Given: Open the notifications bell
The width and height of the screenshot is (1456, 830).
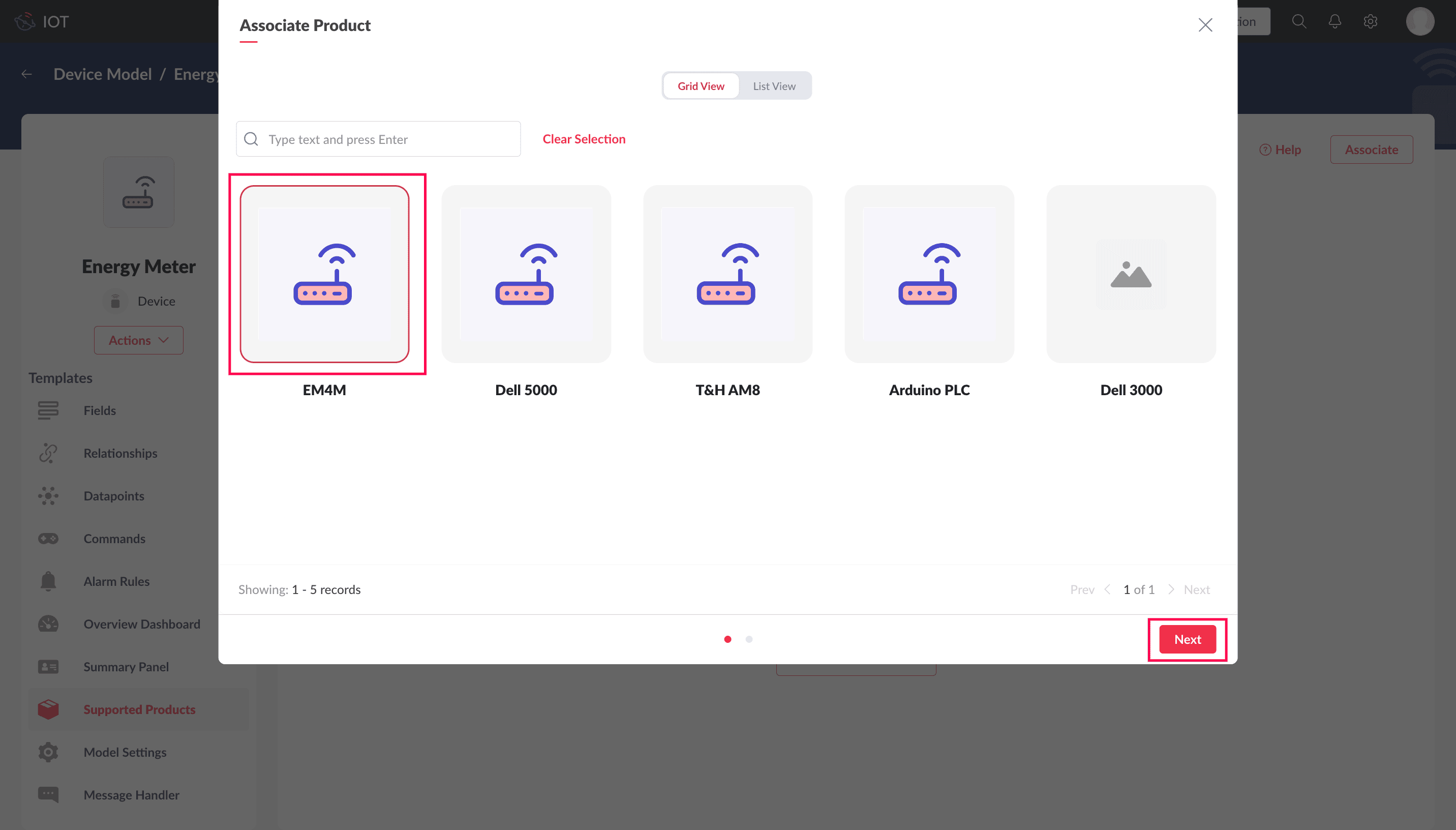Looking at the screenshot, I should click(x=1334, y=22).
